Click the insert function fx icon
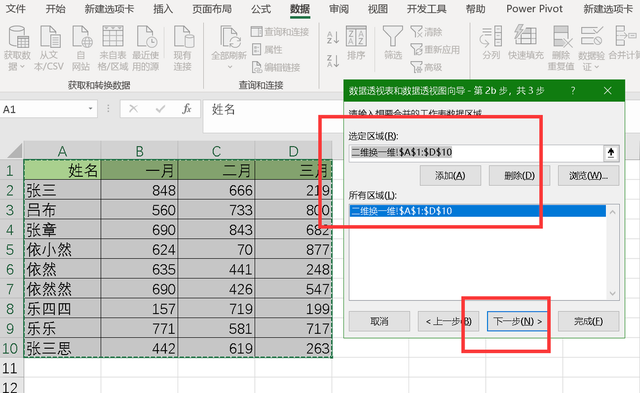Screen dimensions: 640x393 pos(187,109)
